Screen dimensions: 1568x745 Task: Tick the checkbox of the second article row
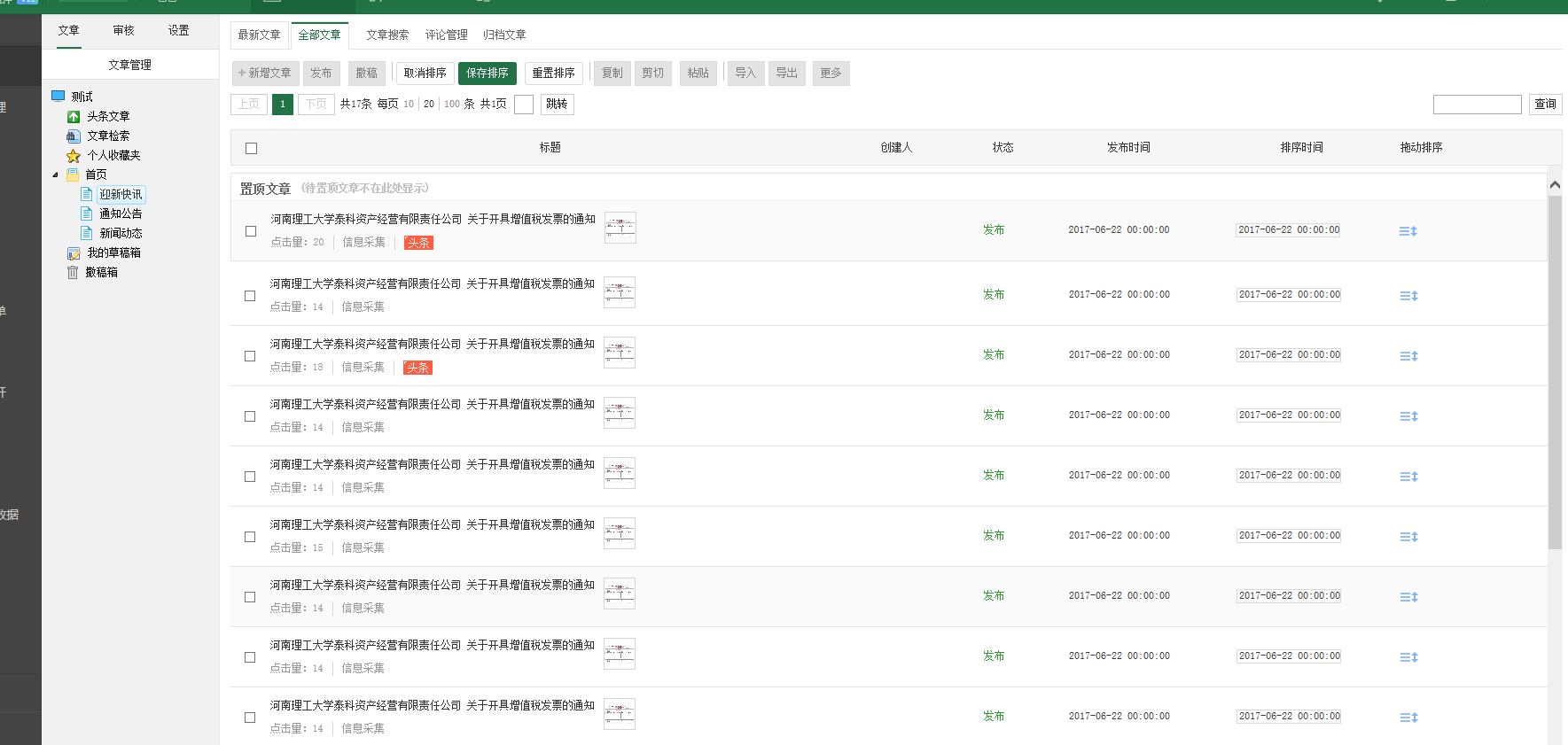[250, 296]
